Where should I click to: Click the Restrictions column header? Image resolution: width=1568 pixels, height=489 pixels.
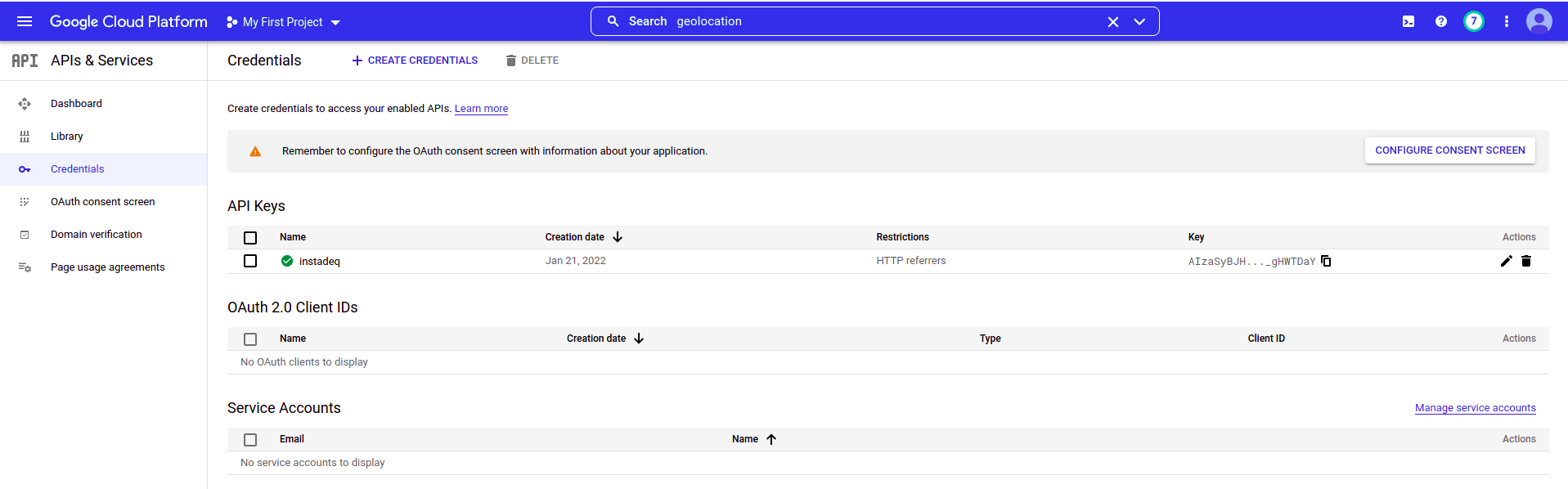coord(903,237)
